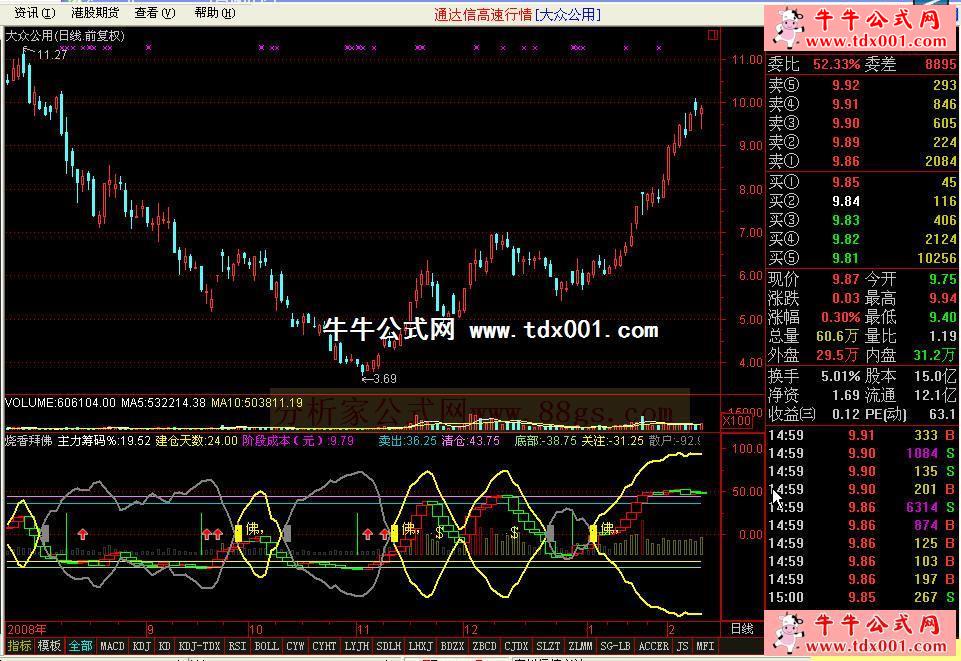Select the SDLH indicator tab
The height and width of the screenshot is (661, 961).
click(x=389, y=646)
